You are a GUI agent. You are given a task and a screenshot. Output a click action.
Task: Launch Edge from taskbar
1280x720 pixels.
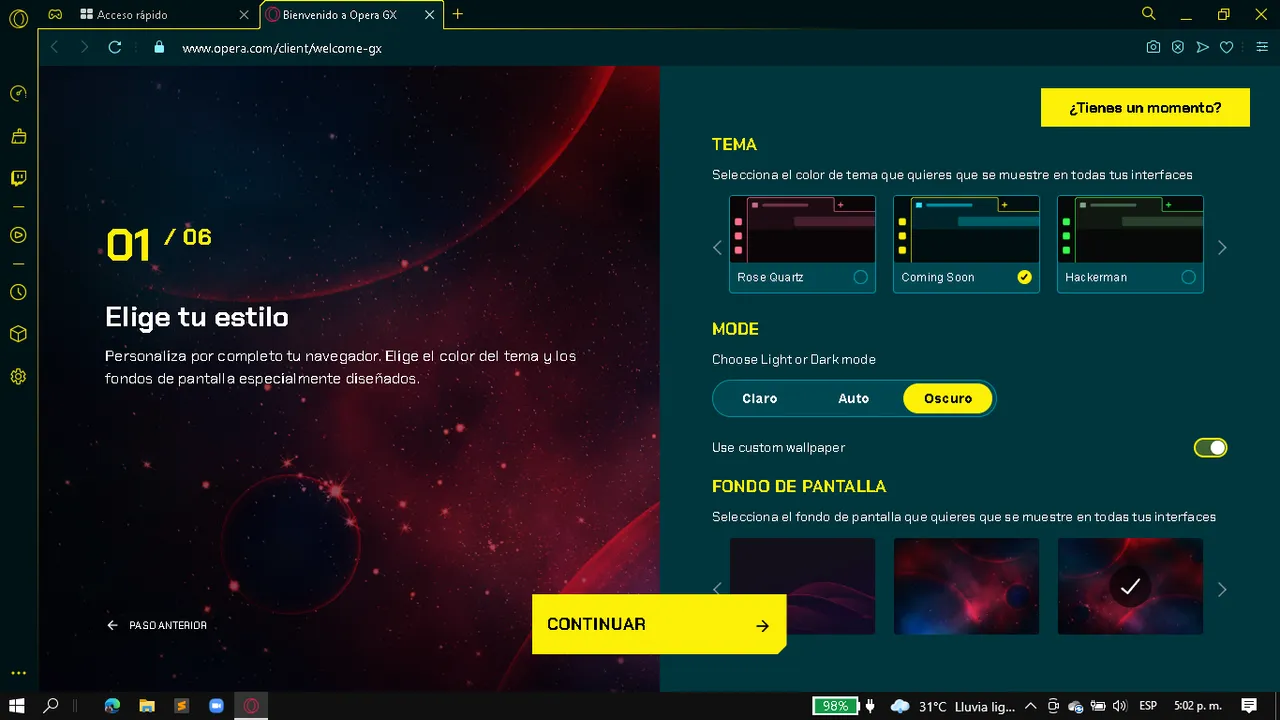click(x=112, y=705)
